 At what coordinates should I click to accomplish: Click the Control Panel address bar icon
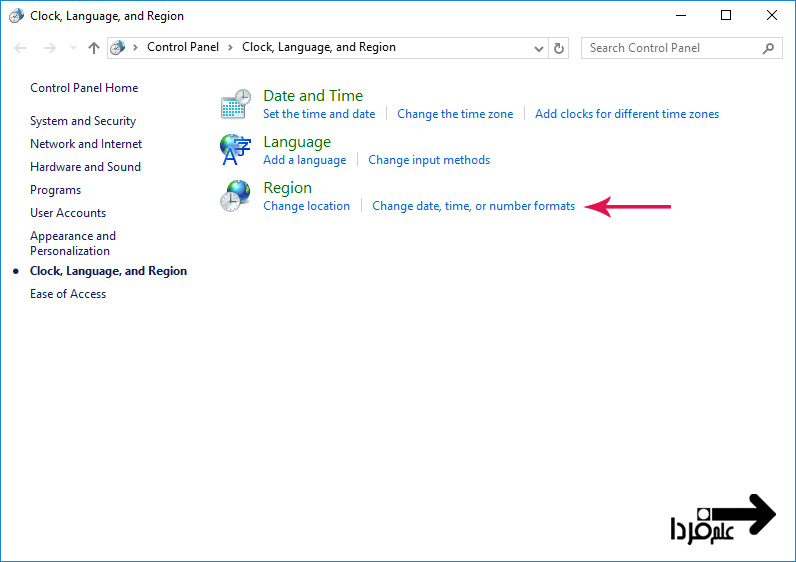118,48
